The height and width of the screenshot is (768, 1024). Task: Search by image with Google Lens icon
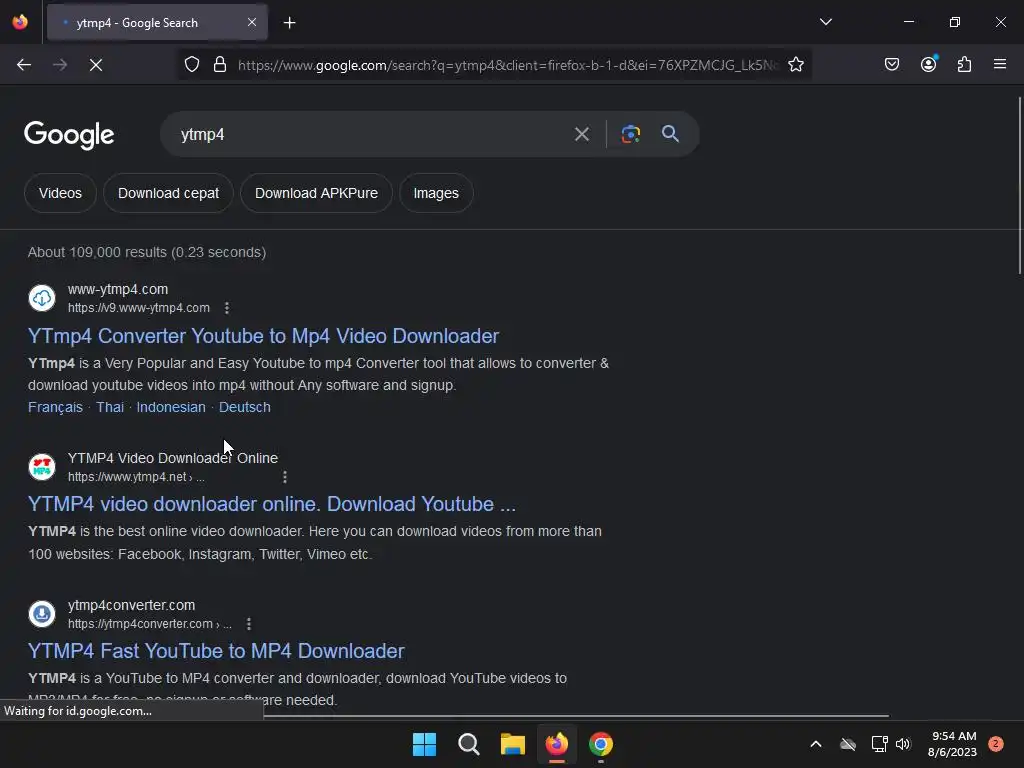click(x=630, y=134)
